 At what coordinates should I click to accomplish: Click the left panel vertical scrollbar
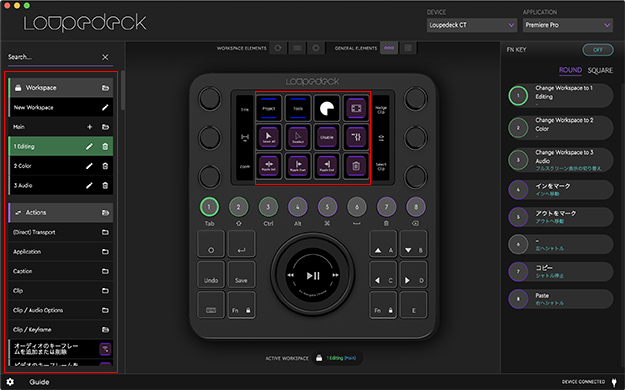pos(123,91)
